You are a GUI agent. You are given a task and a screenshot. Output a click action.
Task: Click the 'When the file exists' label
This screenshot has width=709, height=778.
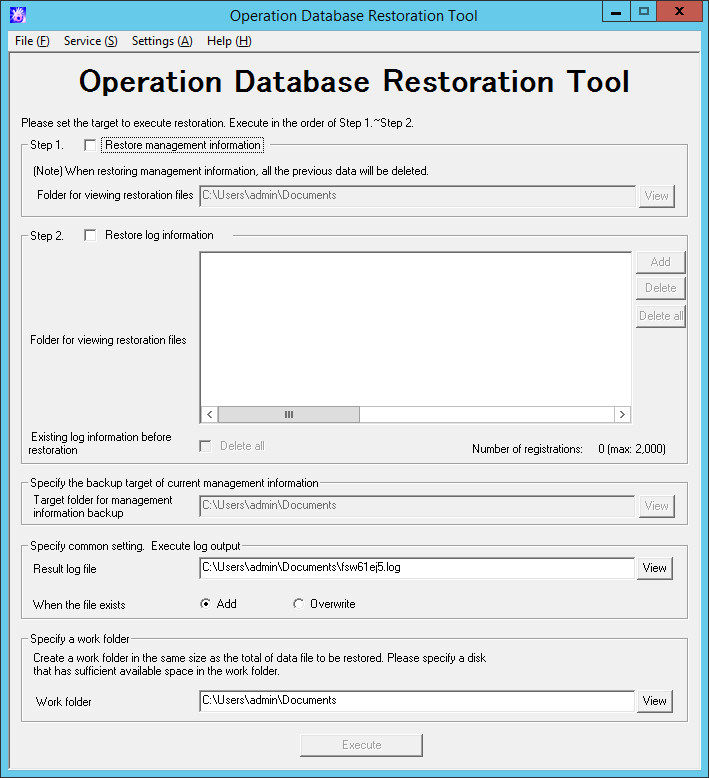pyautogui.click(x=79, y=605)
